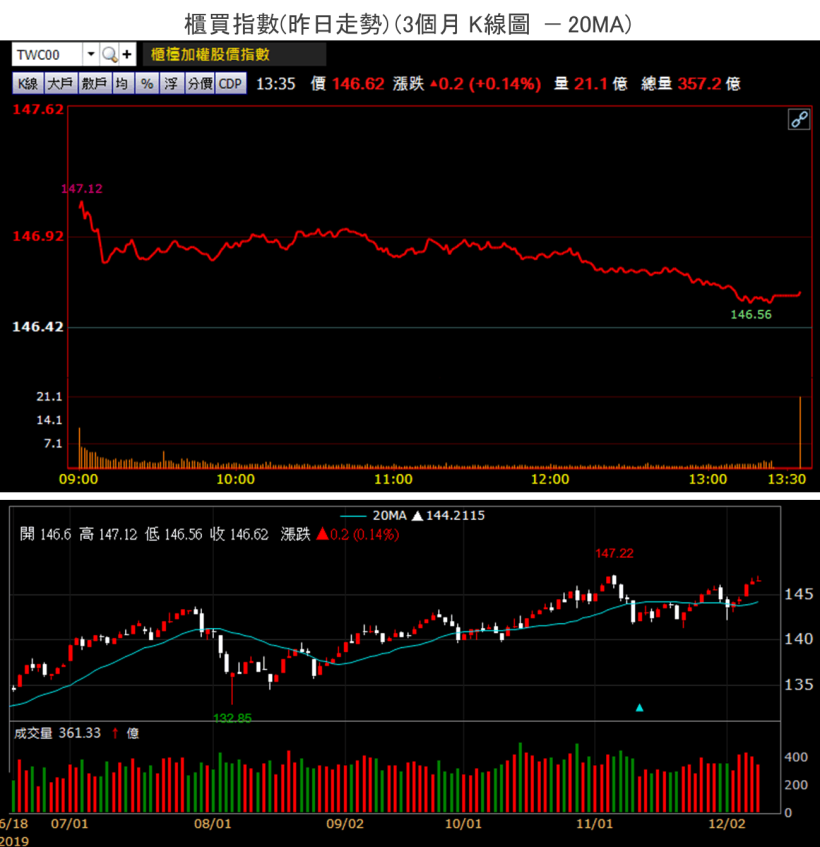Click the 13:30 time axis label

coord(787,479)
